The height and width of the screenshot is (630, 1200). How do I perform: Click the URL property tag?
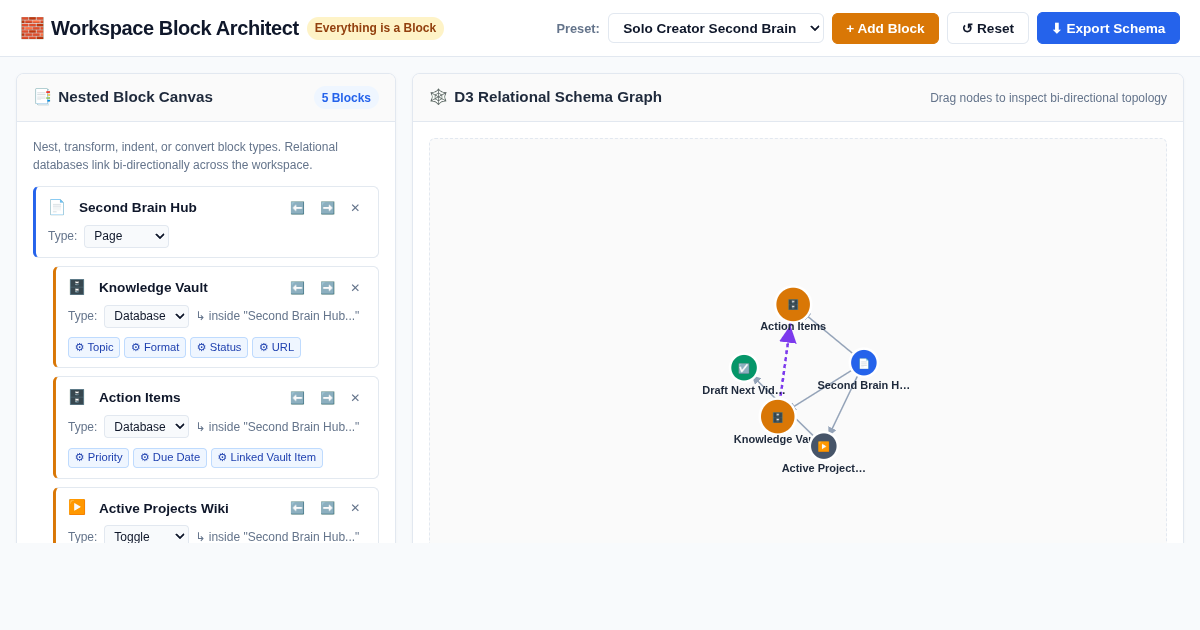pyautogui.click(x=276, y=347)
